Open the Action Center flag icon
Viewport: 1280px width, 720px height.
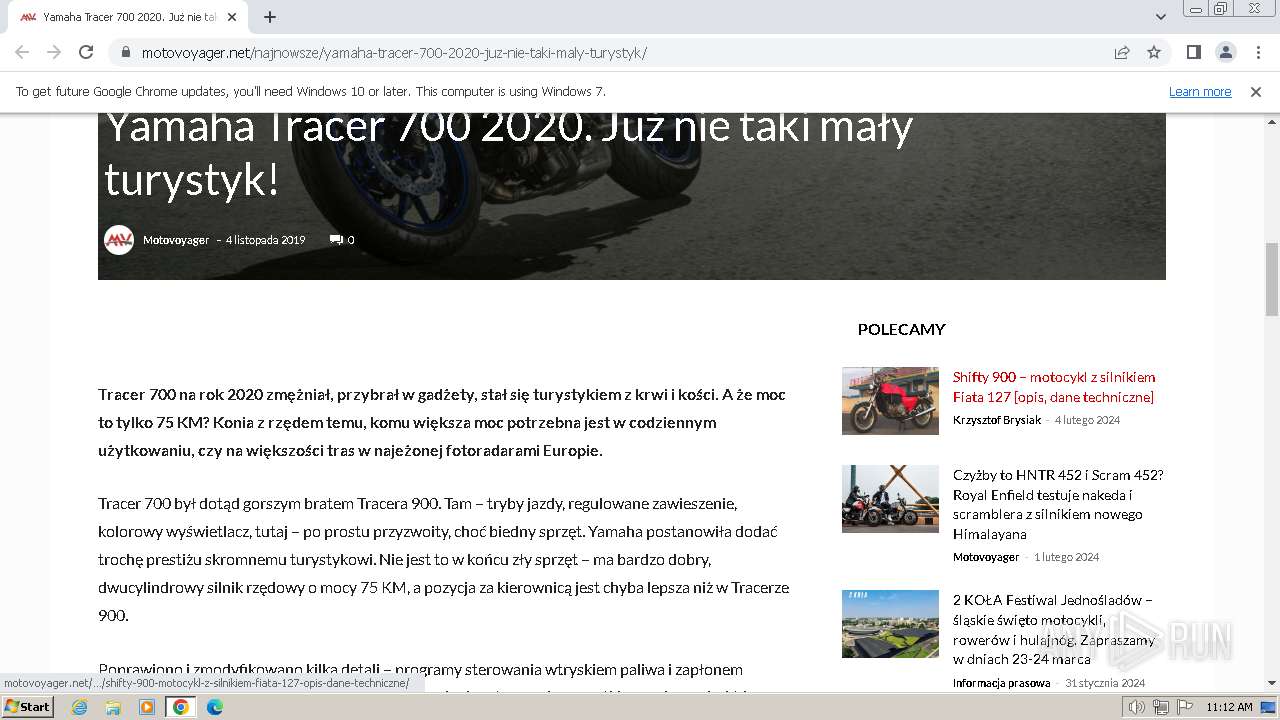coord(1184,707)
